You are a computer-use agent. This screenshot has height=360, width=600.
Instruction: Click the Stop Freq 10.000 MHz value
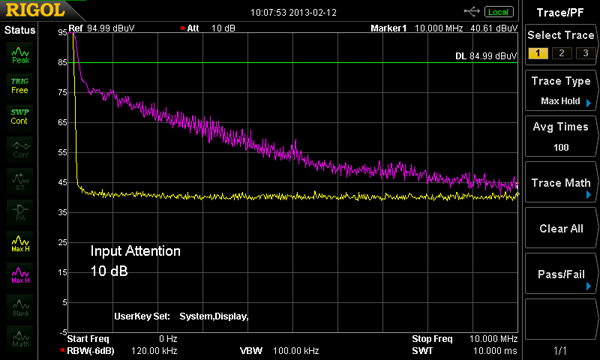click(x=493, y=339)
